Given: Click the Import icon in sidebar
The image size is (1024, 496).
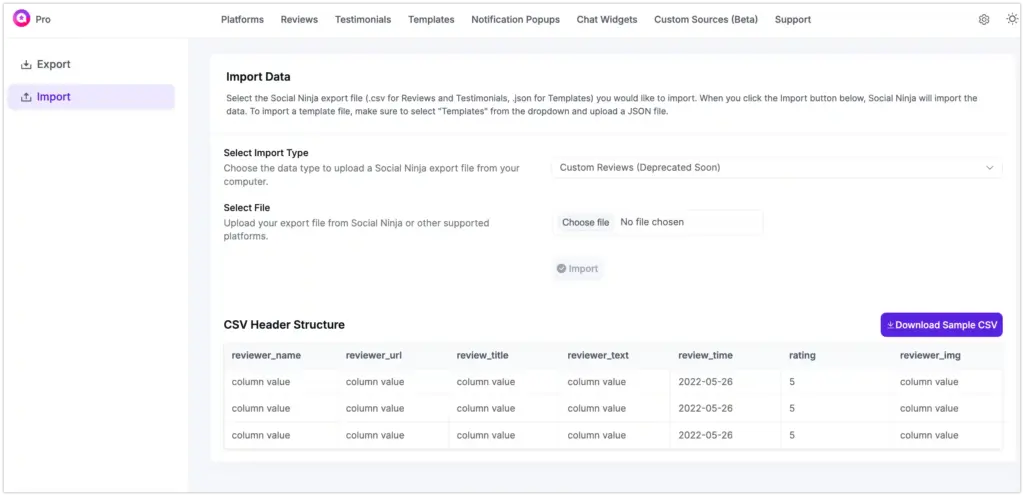Looking at the screenshot, I should pos(26,97).
